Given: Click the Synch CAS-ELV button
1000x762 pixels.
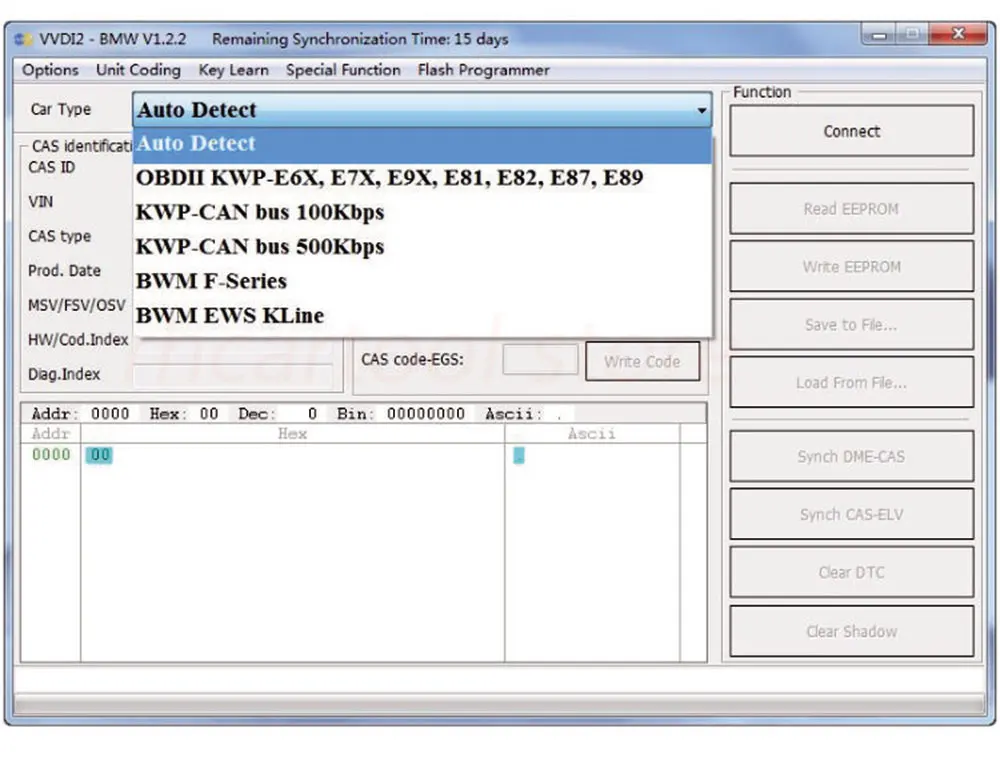Looking at the screenshot, I should pyautogui.click(x=851, y=515).
